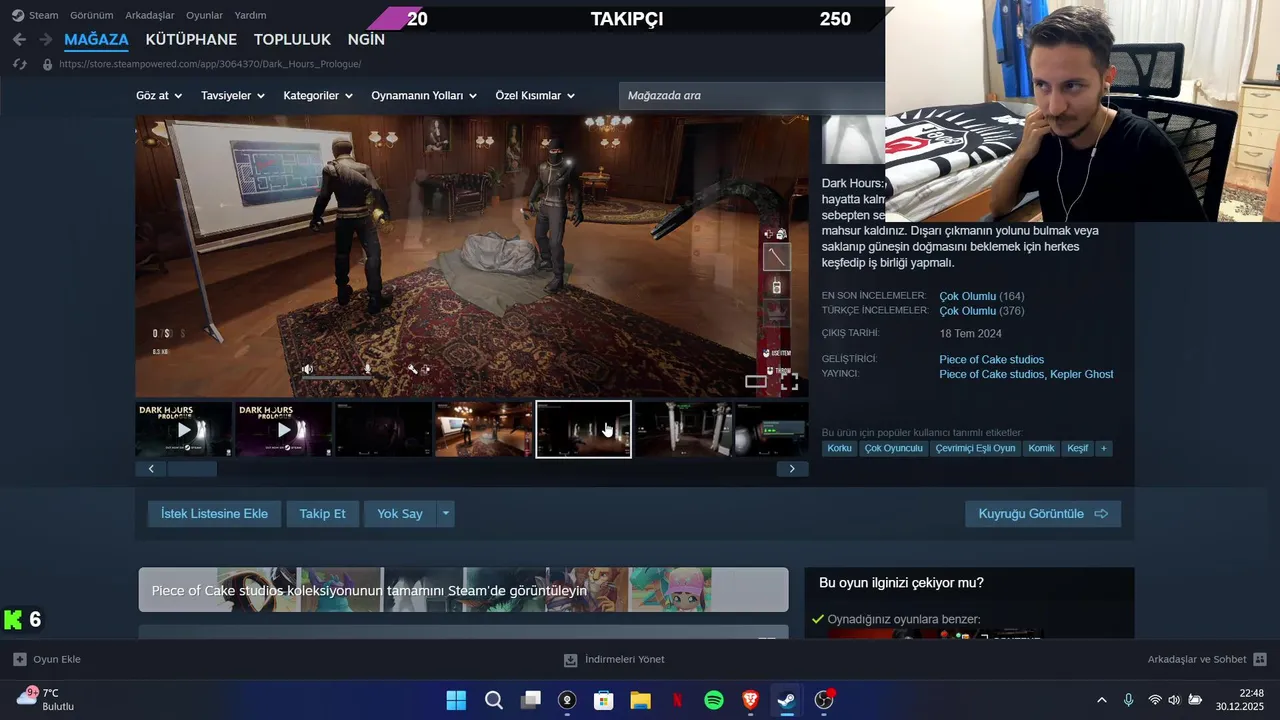Open OBS Studio from the taskbar
Image resolution: width=1280 pixels, height=720 pixels.
tap(824, 700)
